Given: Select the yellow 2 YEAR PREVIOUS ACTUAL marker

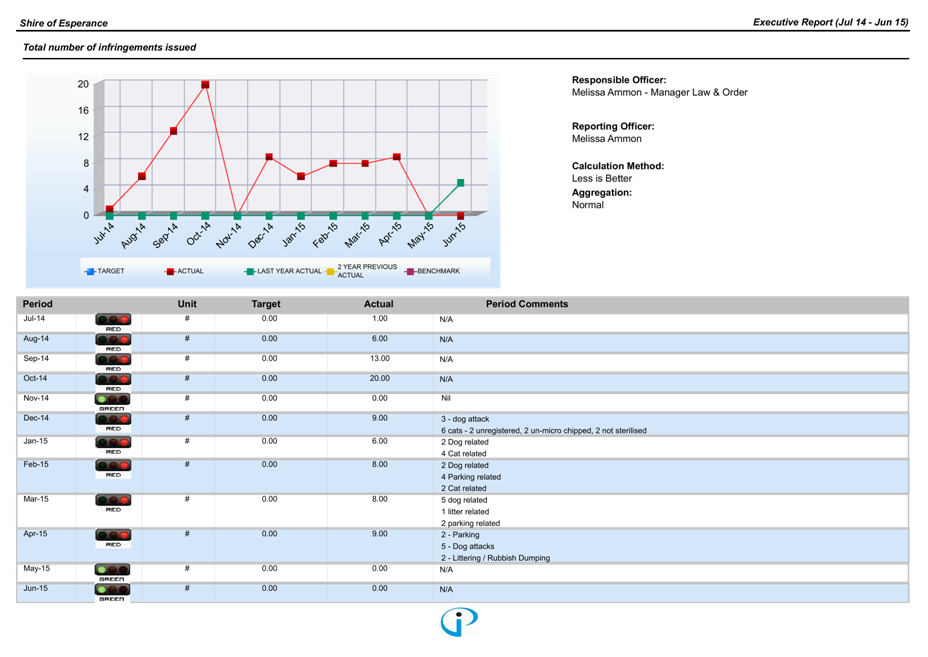Looking at the screenshot, I should [x=331, y=272].
